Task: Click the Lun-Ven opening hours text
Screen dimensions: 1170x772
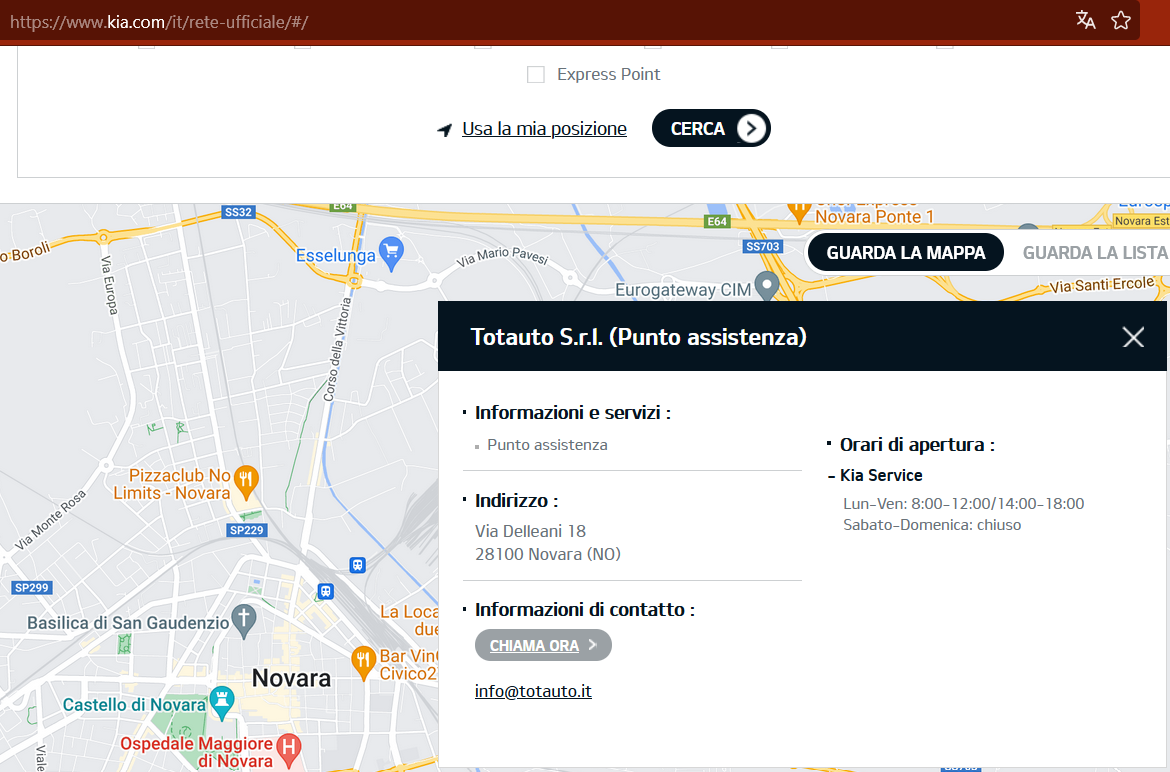Action: pyautogui.click(x=963, y=503)
